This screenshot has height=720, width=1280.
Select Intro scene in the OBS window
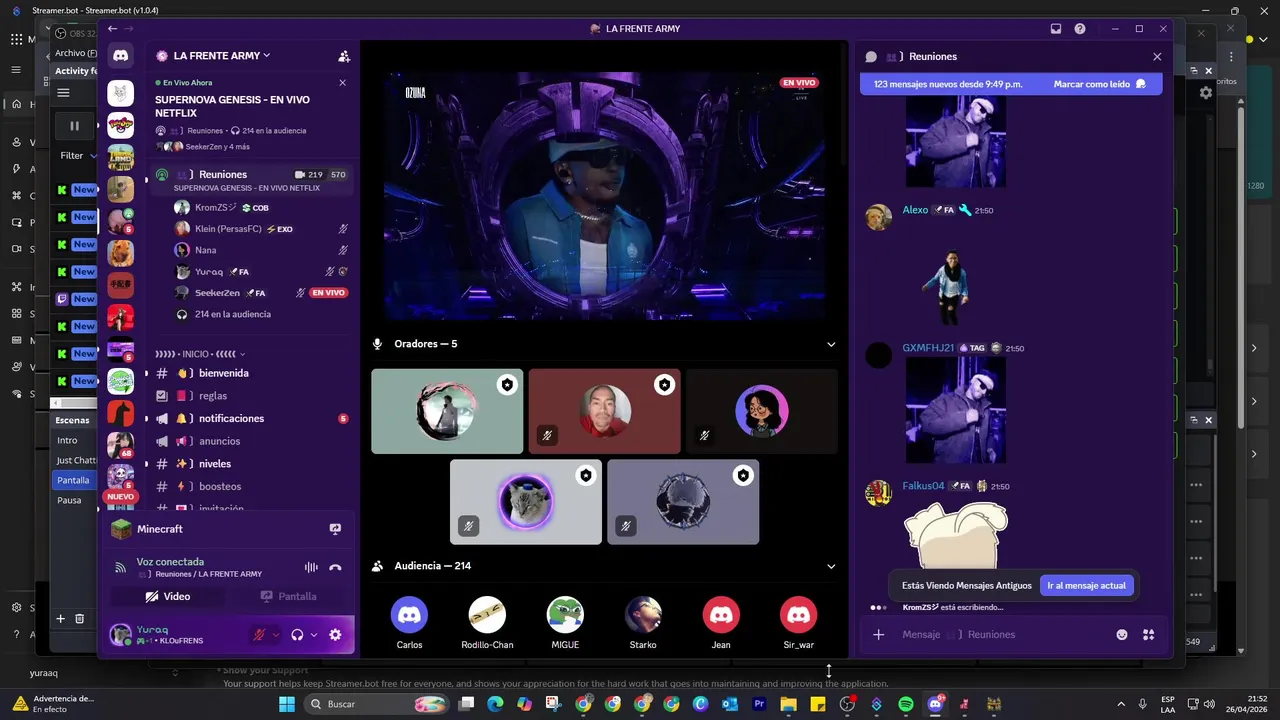pos(75,440)
